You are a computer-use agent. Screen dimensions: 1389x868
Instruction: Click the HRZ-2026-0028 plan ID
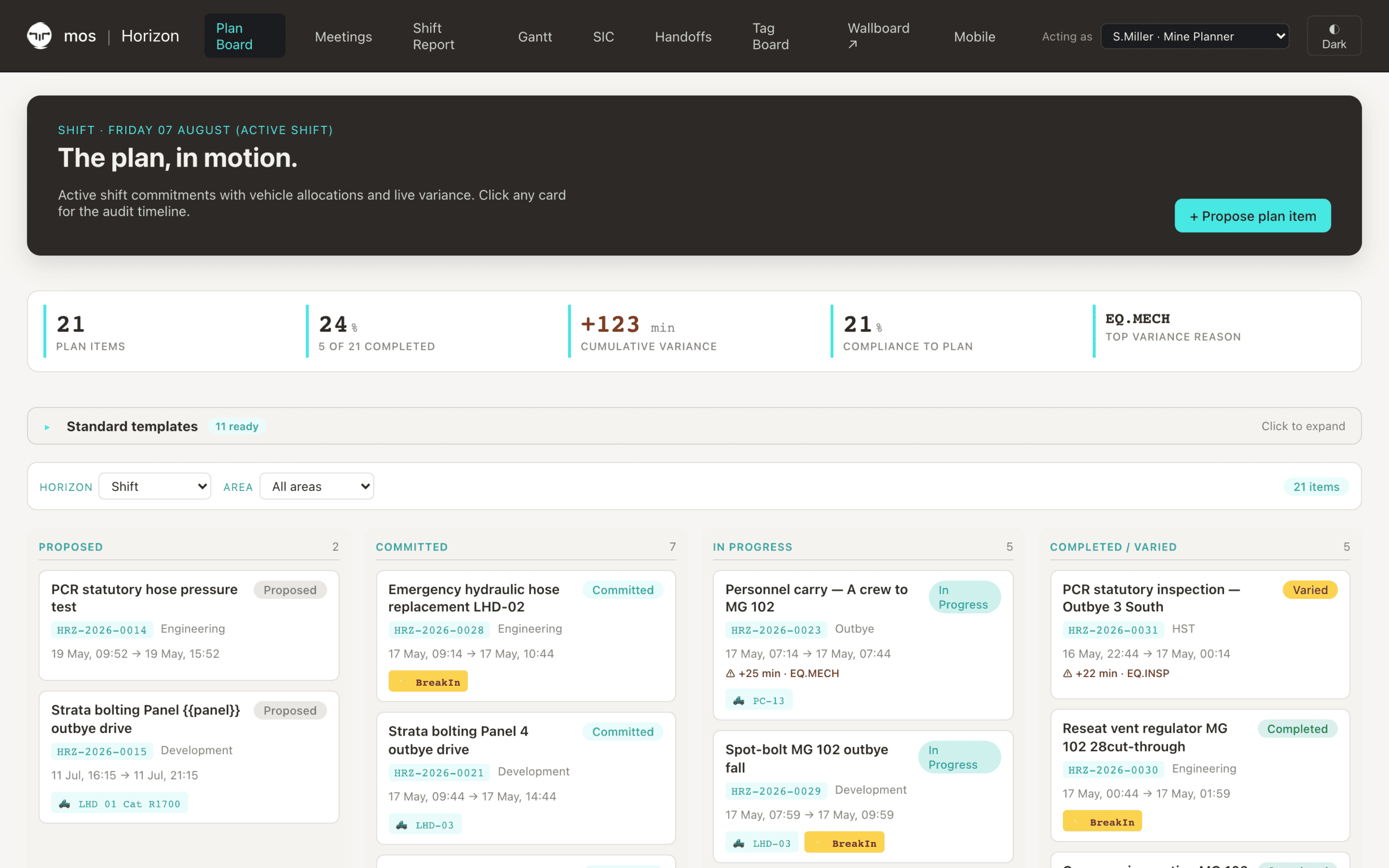click(x=439, y=630)
